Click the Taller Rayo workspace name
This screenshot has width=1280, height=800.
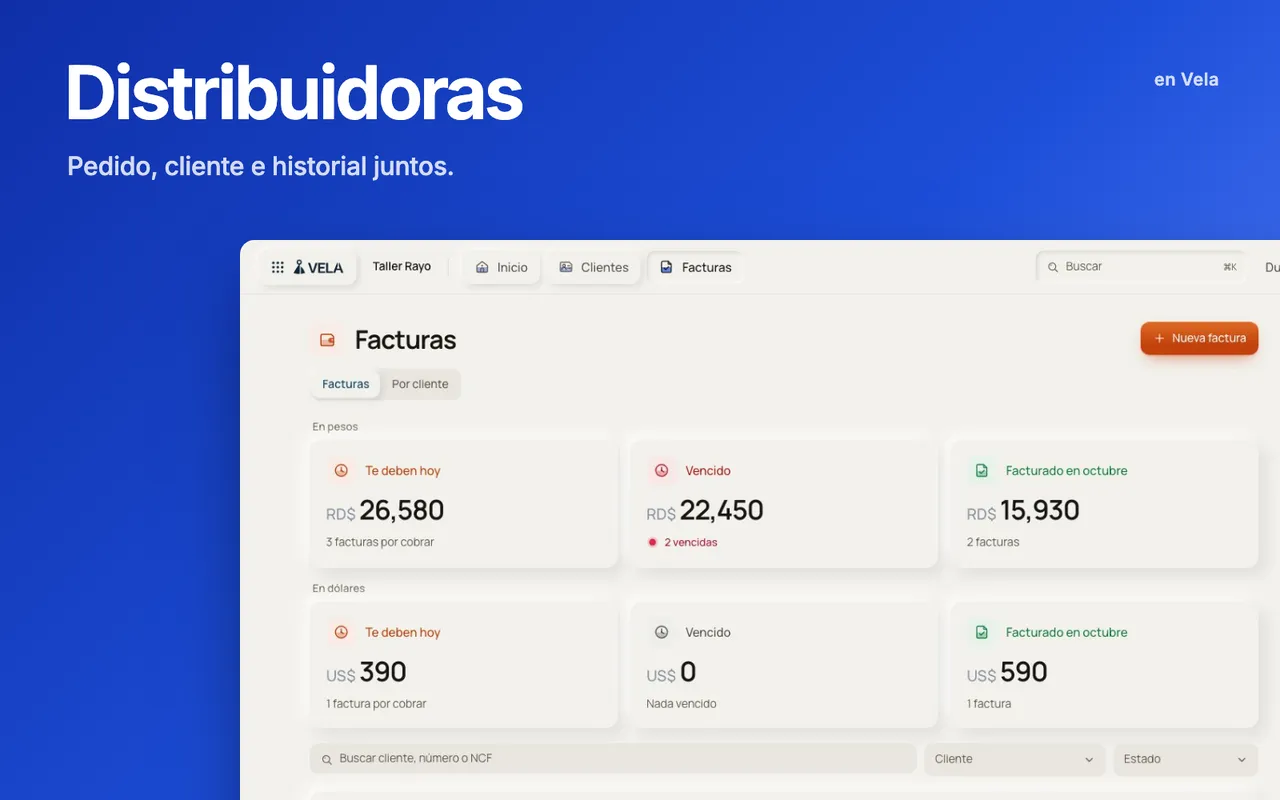[402, 267]
